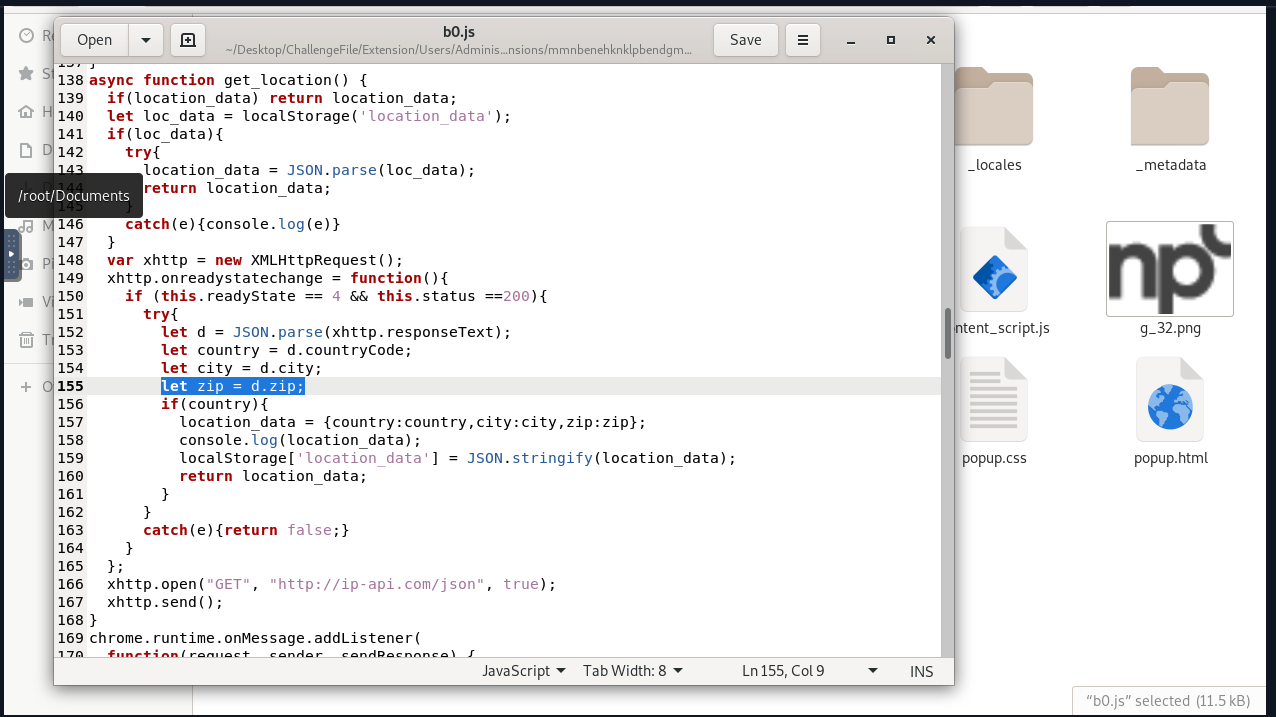Select the g_32.png image thumbnail

point(1170,268)
